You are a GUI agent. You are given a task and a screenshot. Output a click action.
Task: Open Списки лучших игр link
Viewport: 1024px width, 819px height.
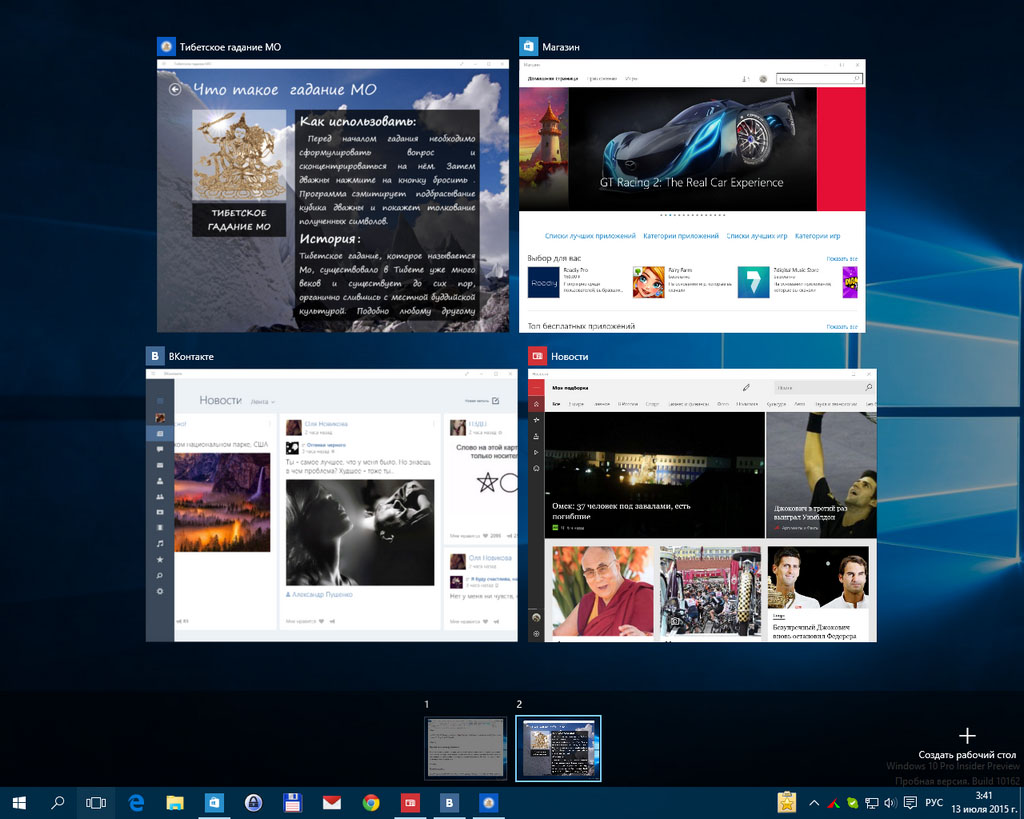[757, 236]
